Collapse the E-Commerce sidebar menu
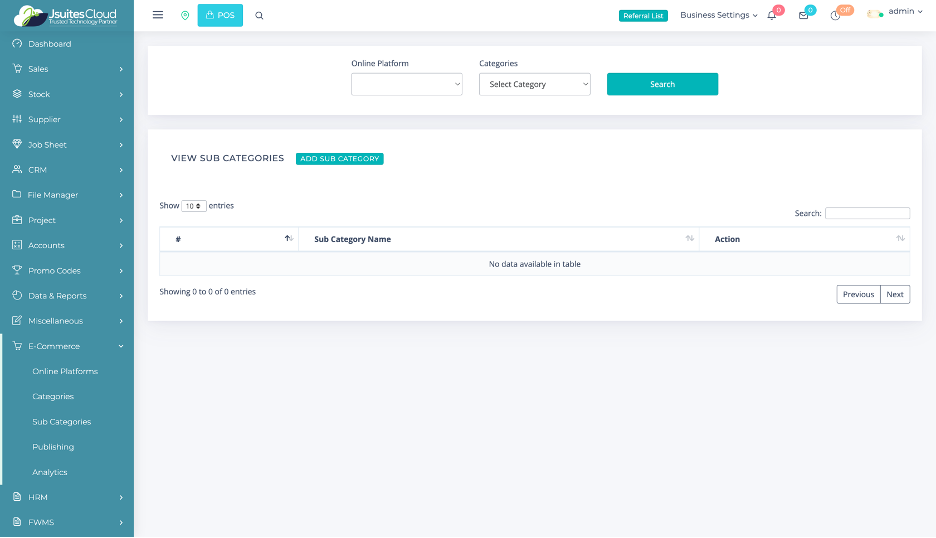The height and width of the screenshot is (538, 936). pos(66,346)
